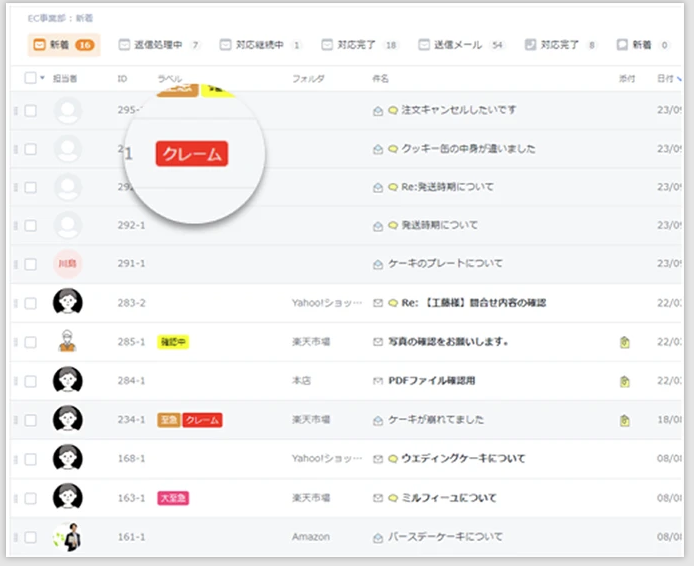The height and width of the screenshot is (566, 694).
Task: Open mail icon for 注文キャンセルしたいです
Action: coord(378,111)
